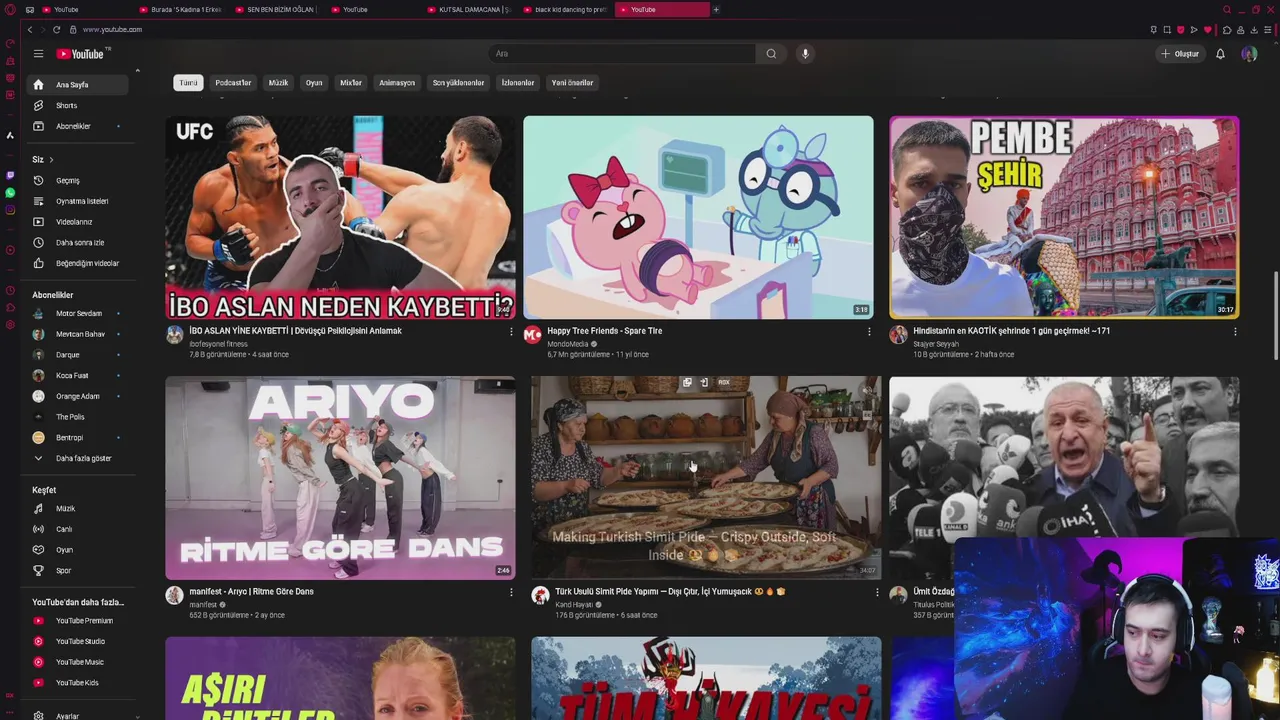
Task: Select the Müzik filter chip
Action: (x=278, y=83)
